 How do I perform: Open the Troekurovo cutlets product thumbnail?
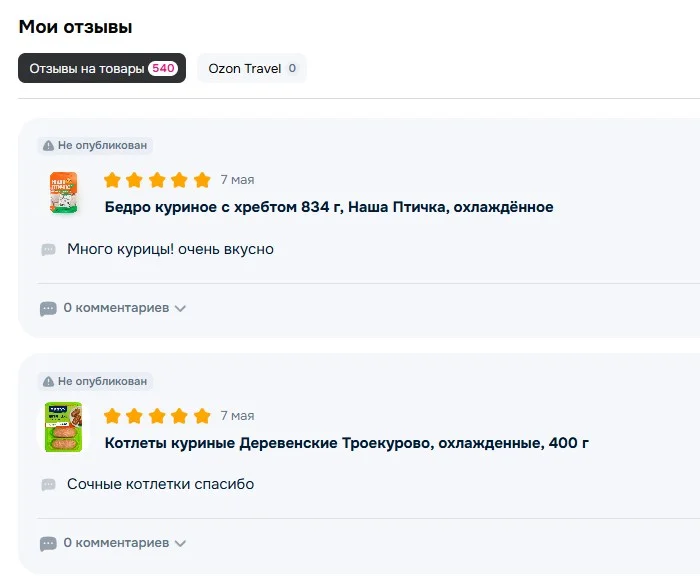(x=63, y=427)
